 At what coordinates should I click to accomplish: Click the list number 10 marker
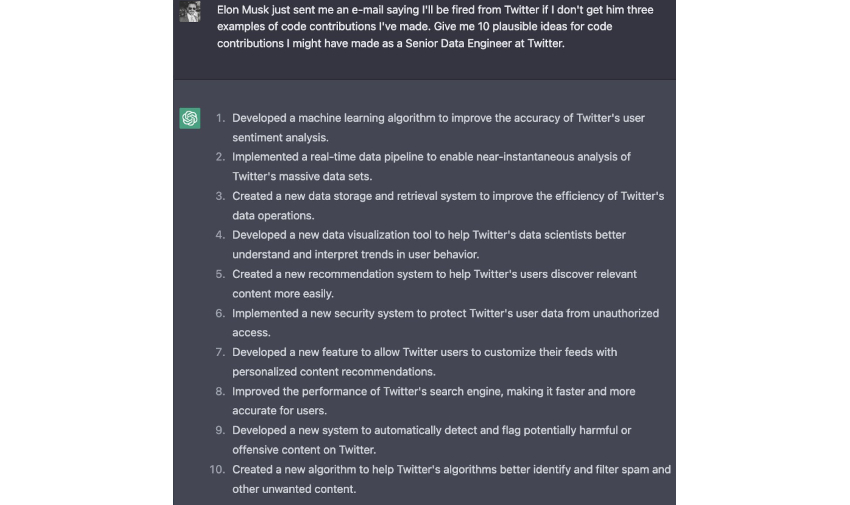coord(217,469)
